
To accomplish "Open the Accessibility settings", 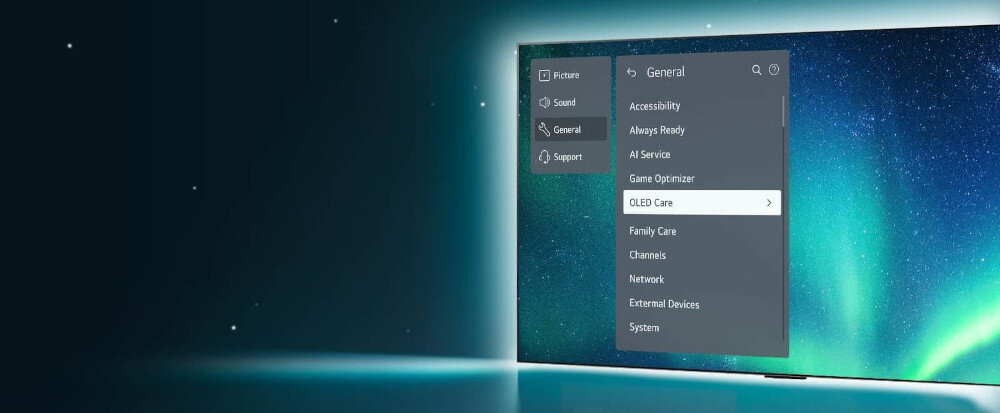I will coord(654,106).
